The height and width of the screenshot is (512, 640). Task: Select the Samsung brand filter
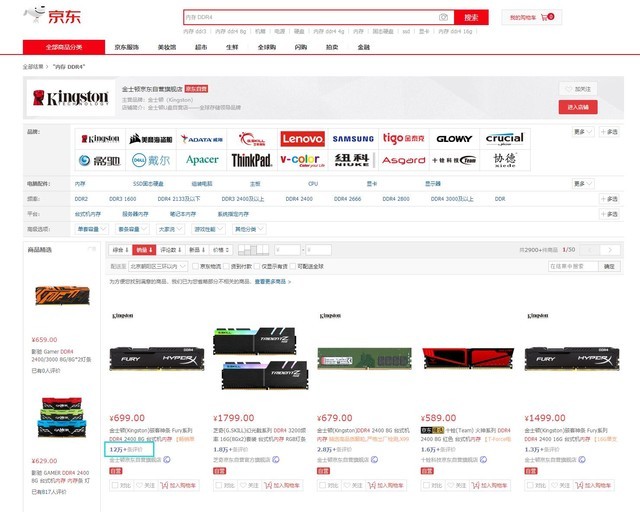click(x=353, y=139)
